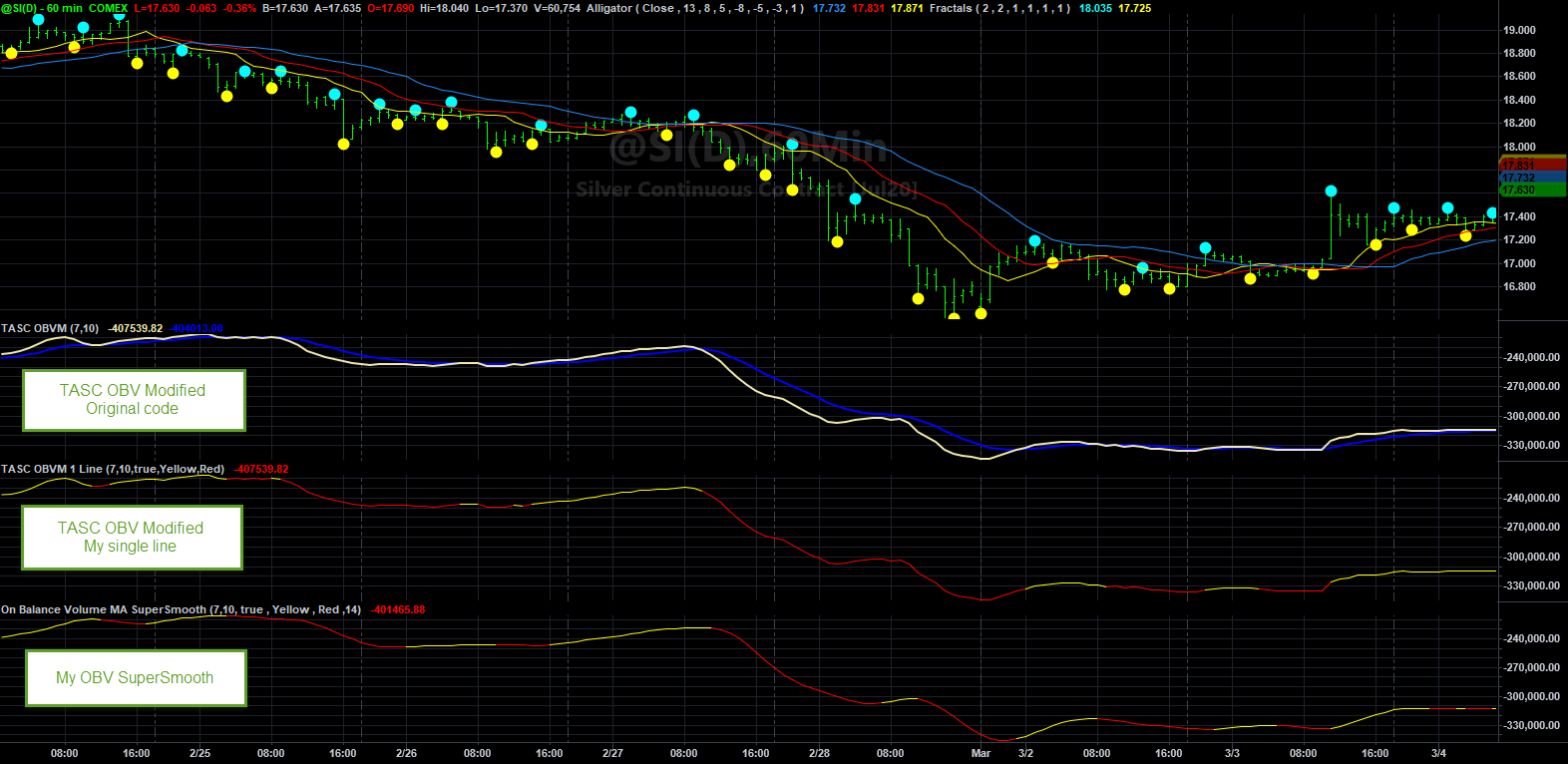Click the 19.000 price scale label
The image size is (1568, 764).
click(x=1519, y=30)
